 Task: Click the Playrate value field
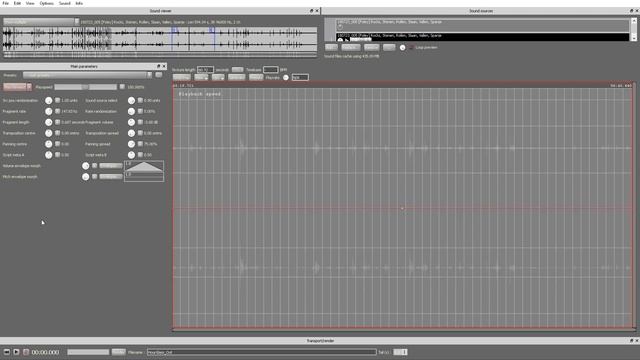click(300, 78)
